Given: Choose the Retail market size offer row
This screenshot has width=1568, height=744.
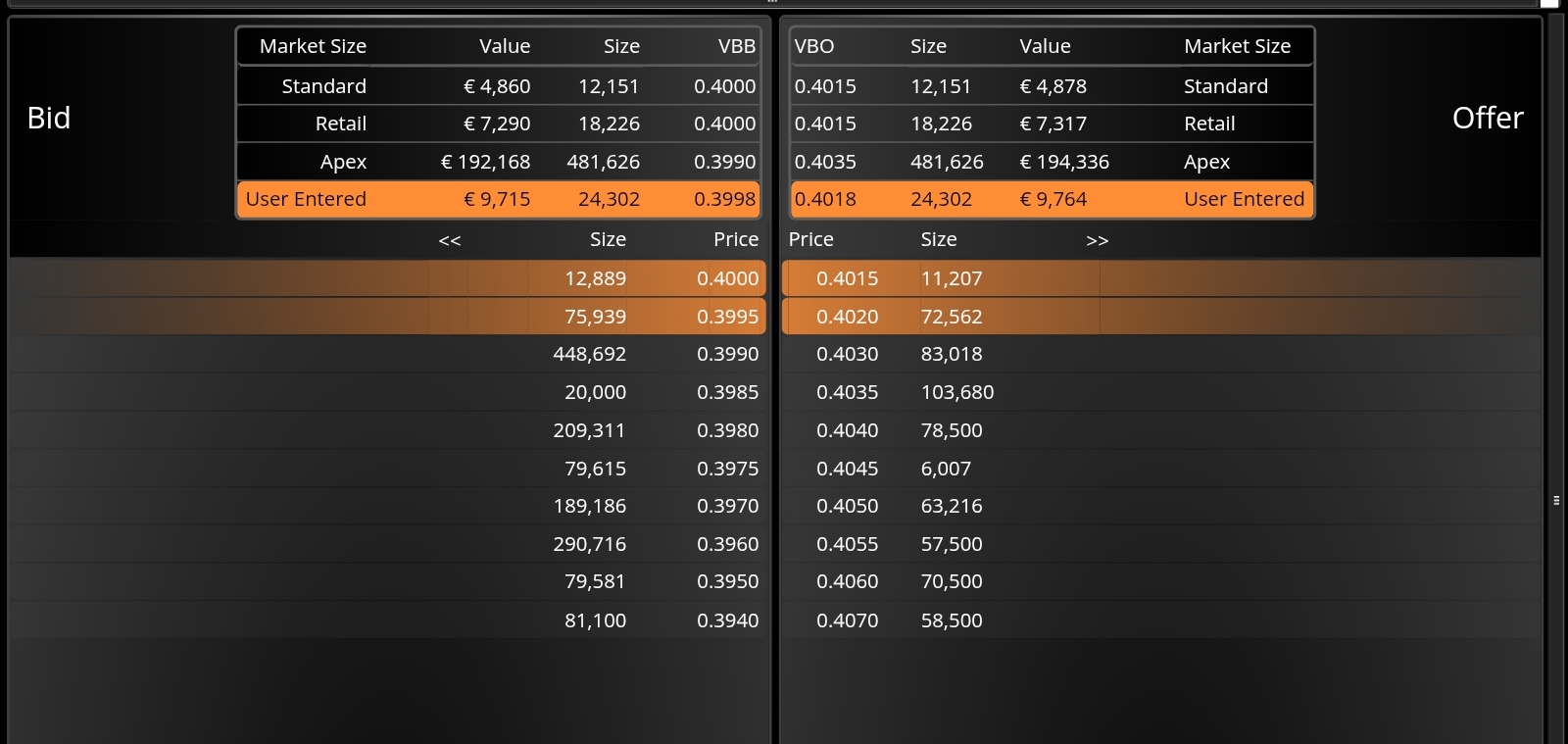Looking at the screenshot, I should coord(1051,124).
